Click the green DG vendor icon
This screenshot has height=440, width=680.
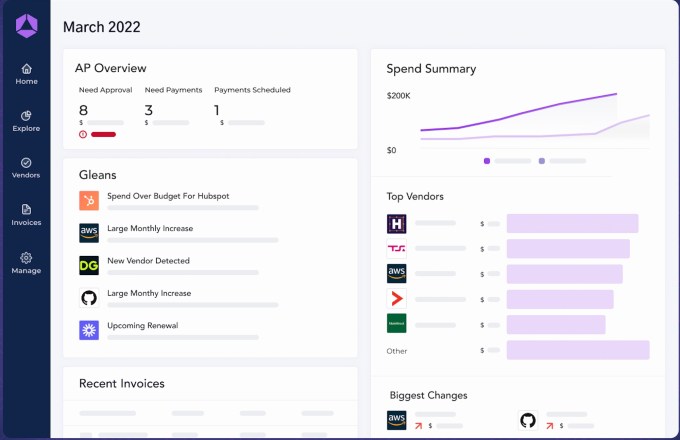[89, 265]
